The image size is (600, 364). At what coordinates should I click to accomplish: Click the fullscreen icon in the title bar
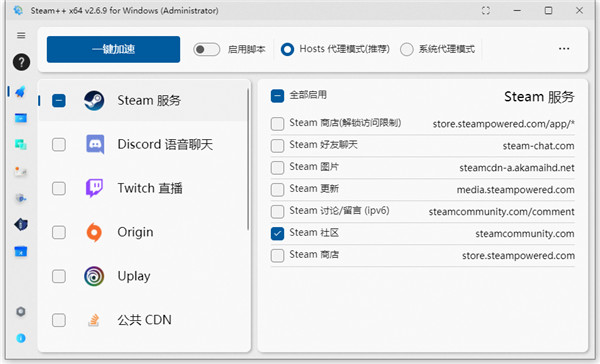[486, 11]
